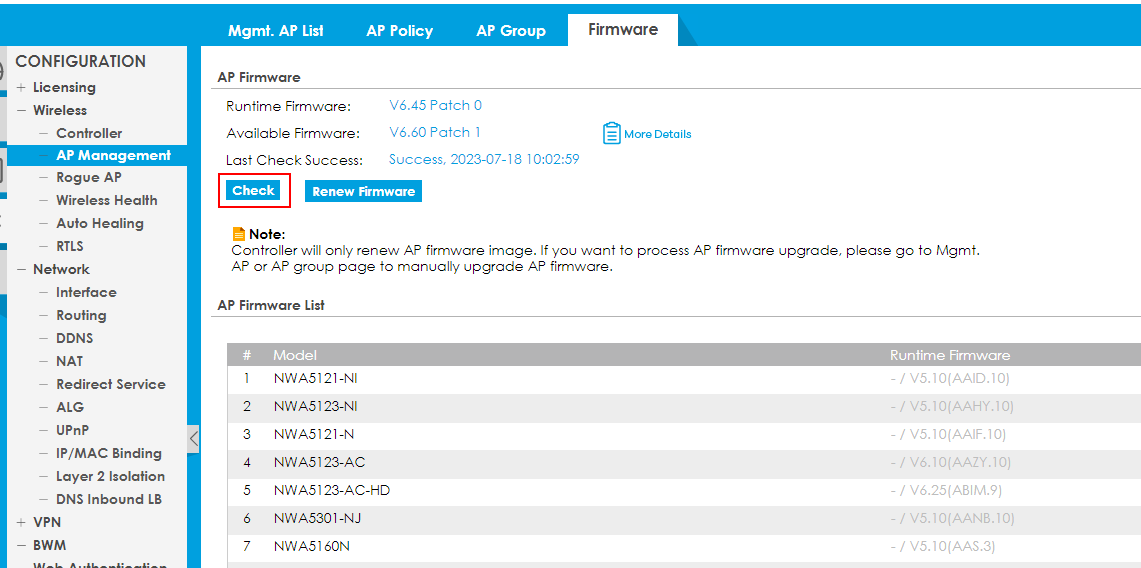1141x568 pixels.
Task: Collapse the Wireless menu section
Action: click(x=21, y=111)
